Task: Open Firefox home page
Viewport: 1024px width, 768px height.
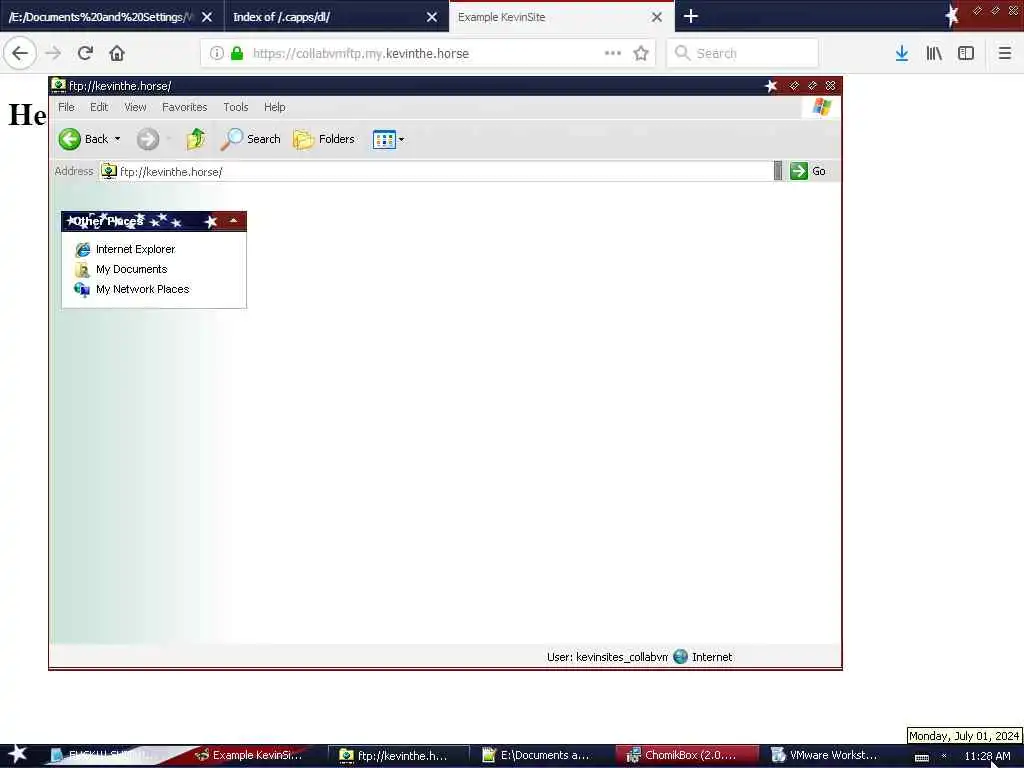Action: (x=117, y=53)
